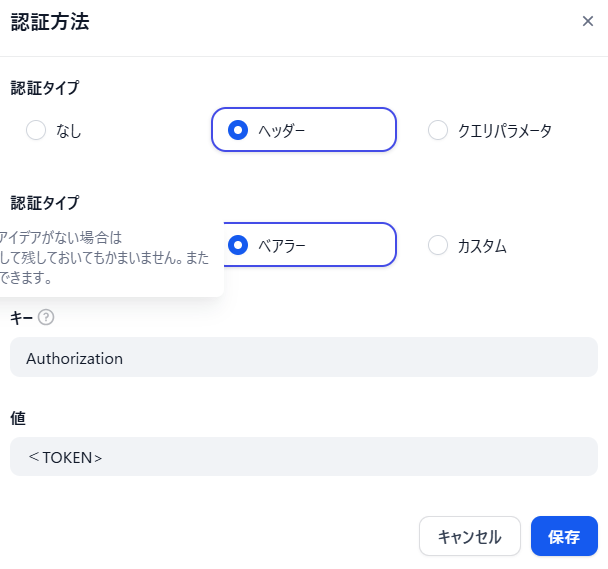Choose the ヘッダー radio dot
The image size is (608, 569).
pyautogui.click(x=238, y=130)
